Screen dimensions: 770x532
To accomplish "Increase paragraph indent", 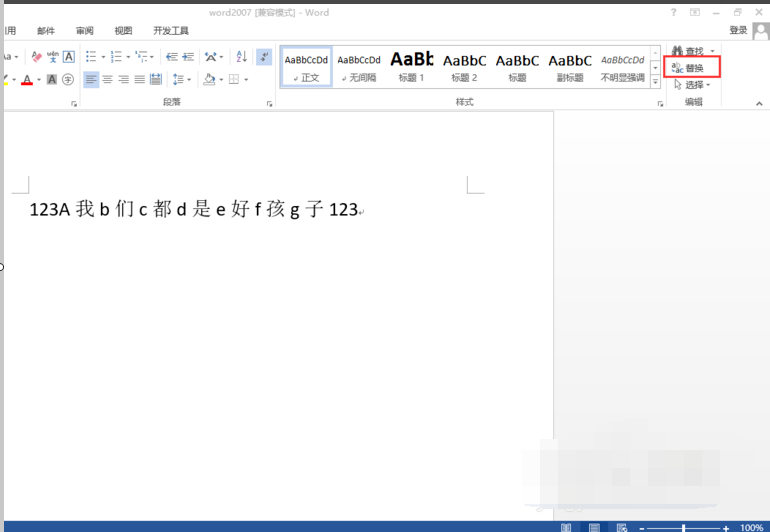I will coord(188,57).
